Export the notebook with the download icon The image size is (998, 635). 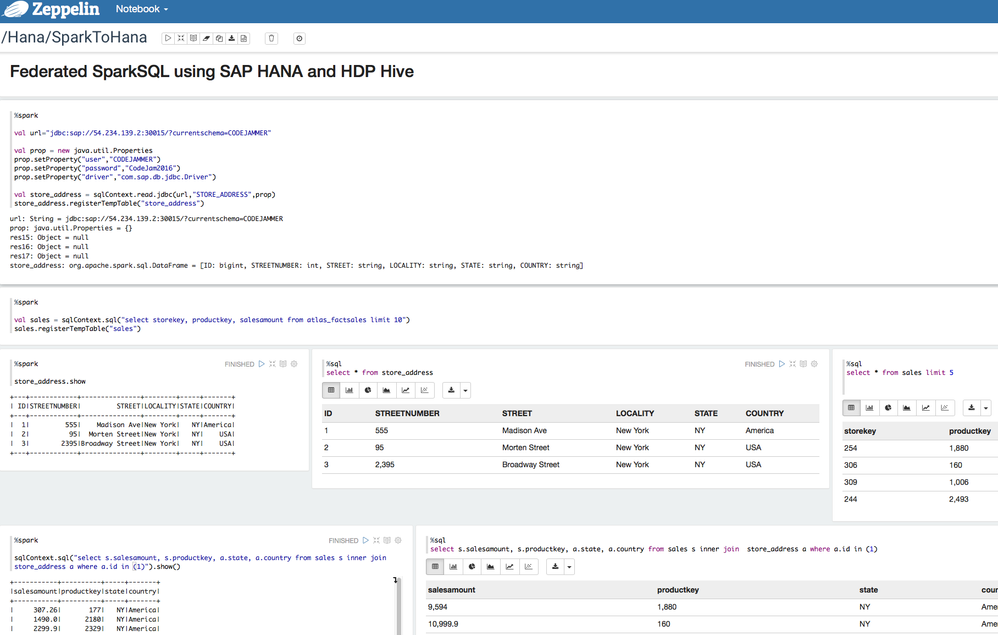232,38
